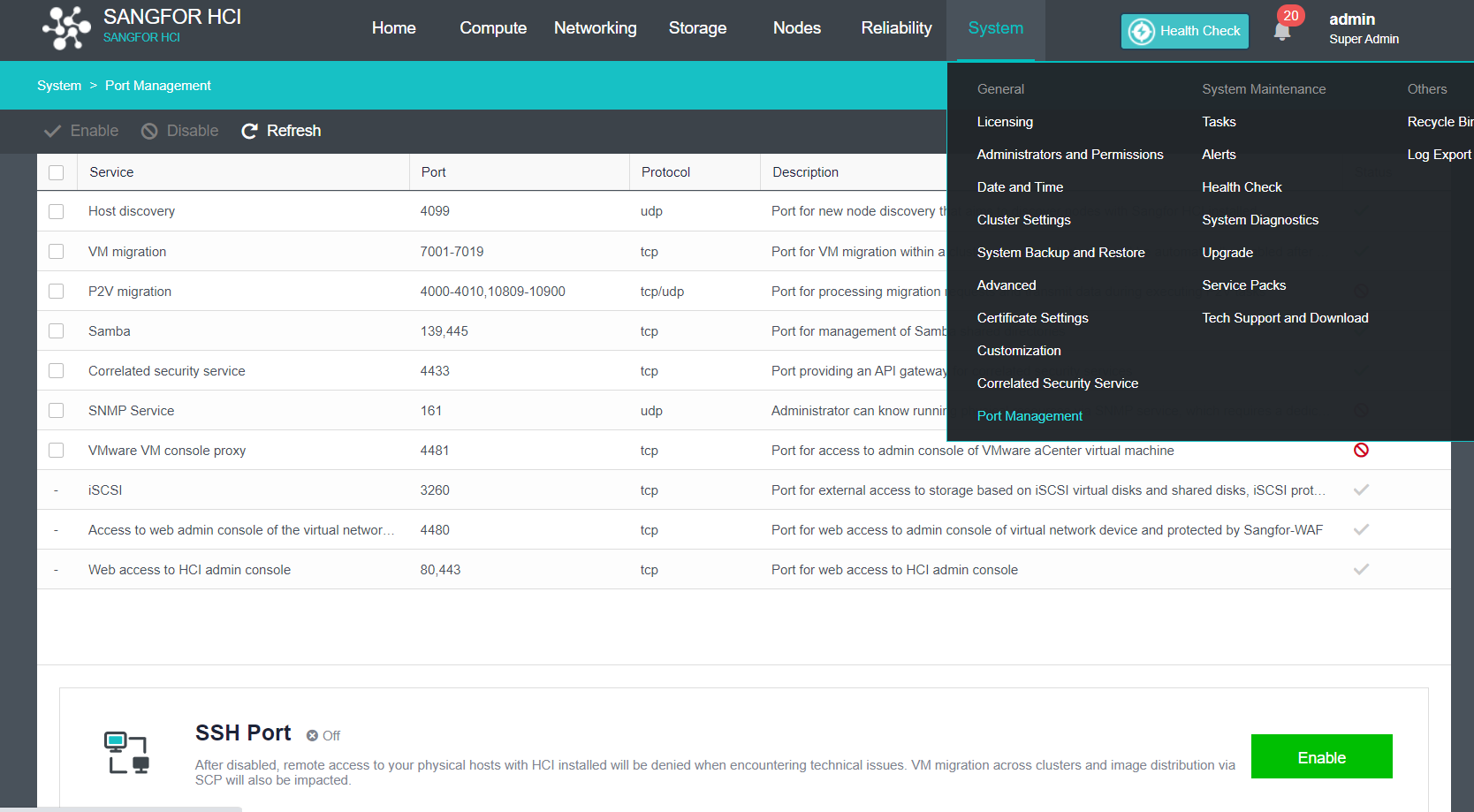Open the Compute menu
Screen dimensions: 1474x812
(x=493, y=28)
